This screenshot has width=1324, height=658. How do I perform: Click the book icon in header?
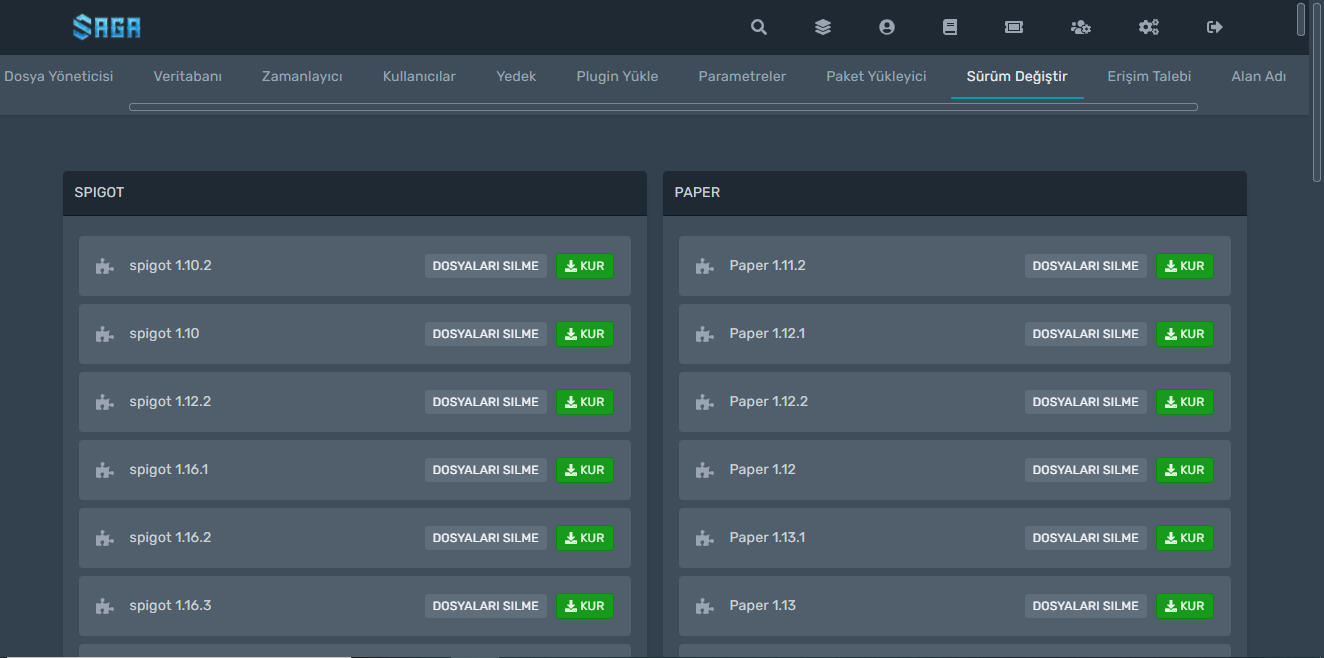[950, 28]
